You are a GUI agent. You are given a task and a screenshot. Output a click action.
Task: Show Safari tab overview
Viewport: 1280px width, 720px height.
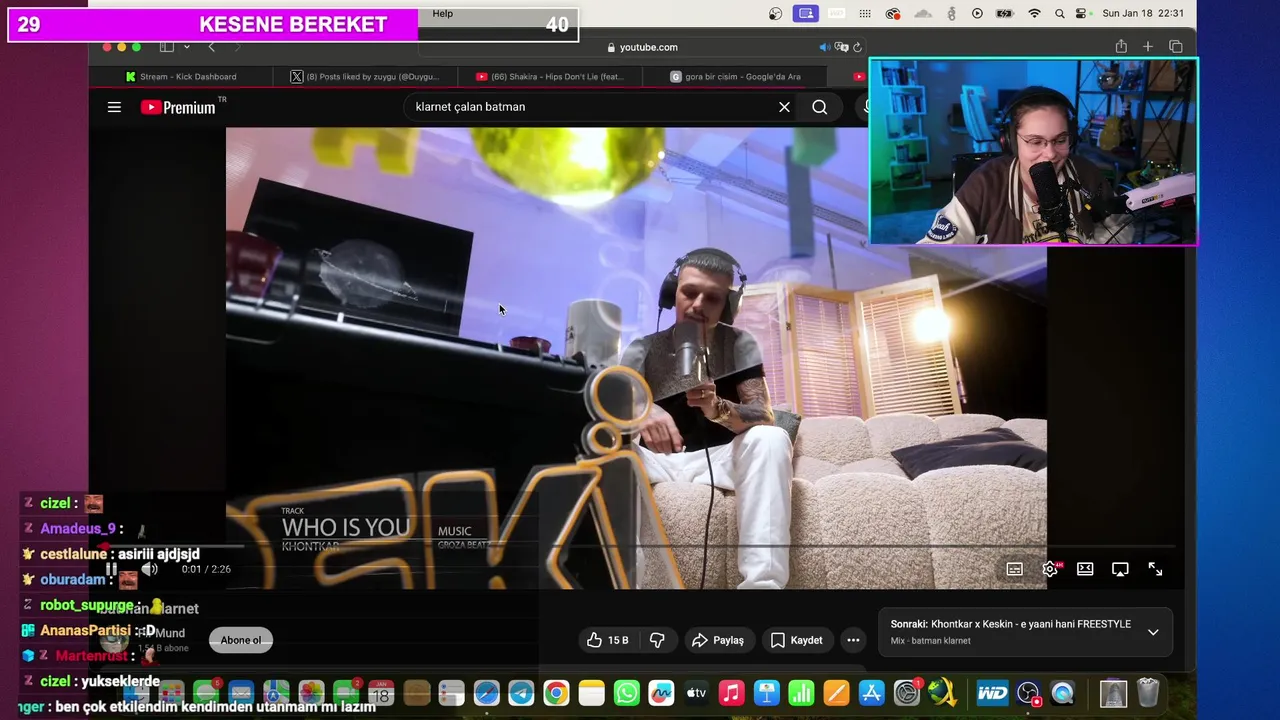(1176, 47)
